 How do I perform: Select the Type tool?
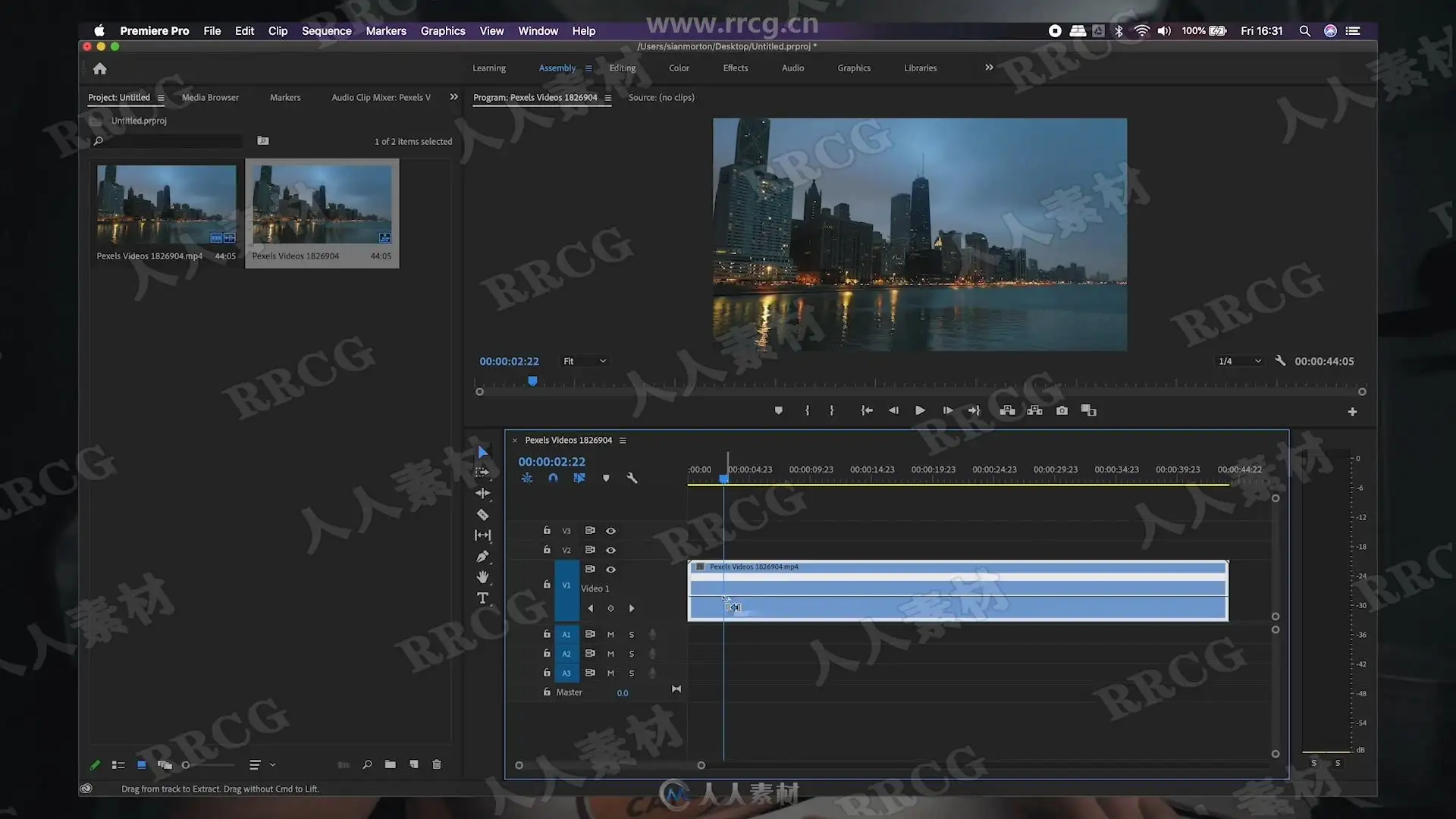pyautogui.click(x=482, y=598)
